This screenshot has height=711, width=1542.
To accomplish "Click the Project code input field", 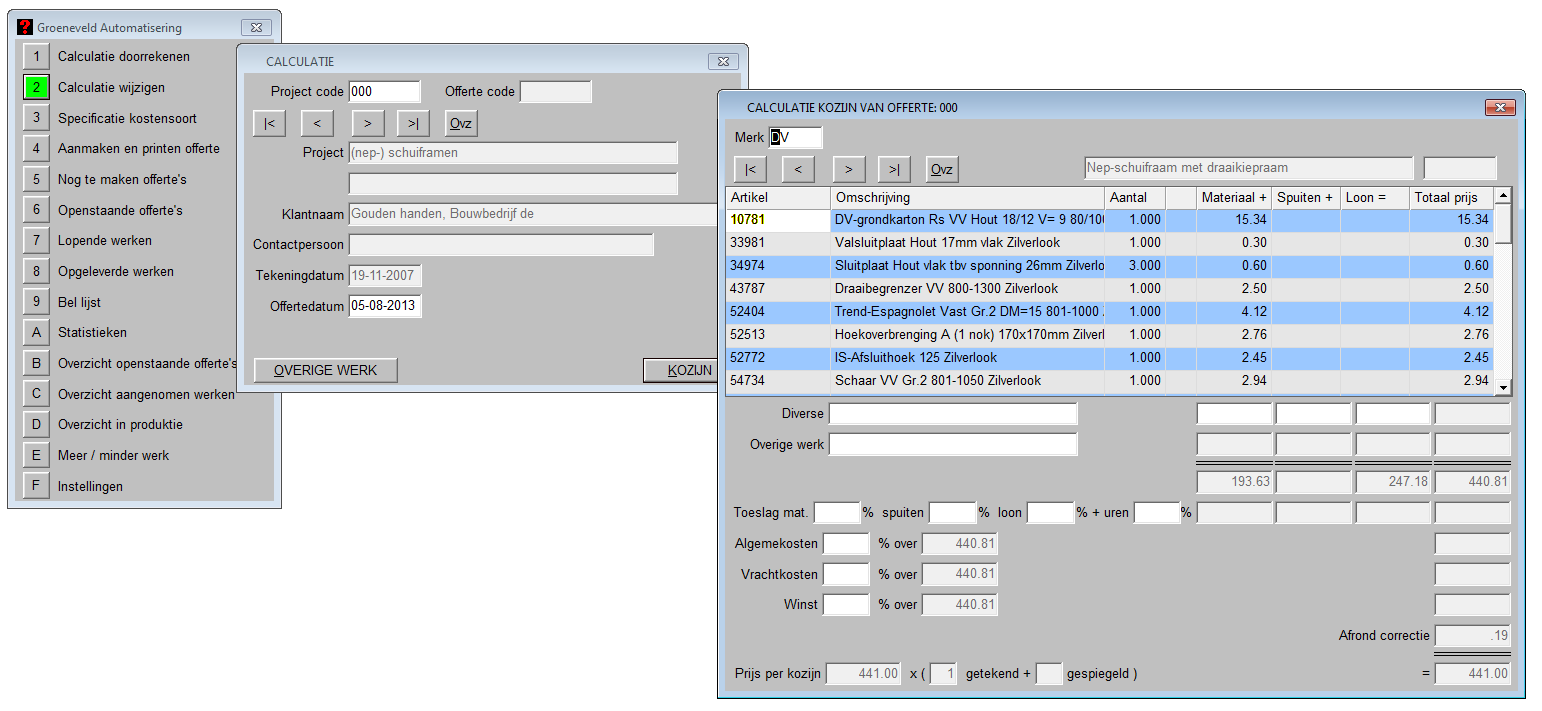I will click(384, 92).
